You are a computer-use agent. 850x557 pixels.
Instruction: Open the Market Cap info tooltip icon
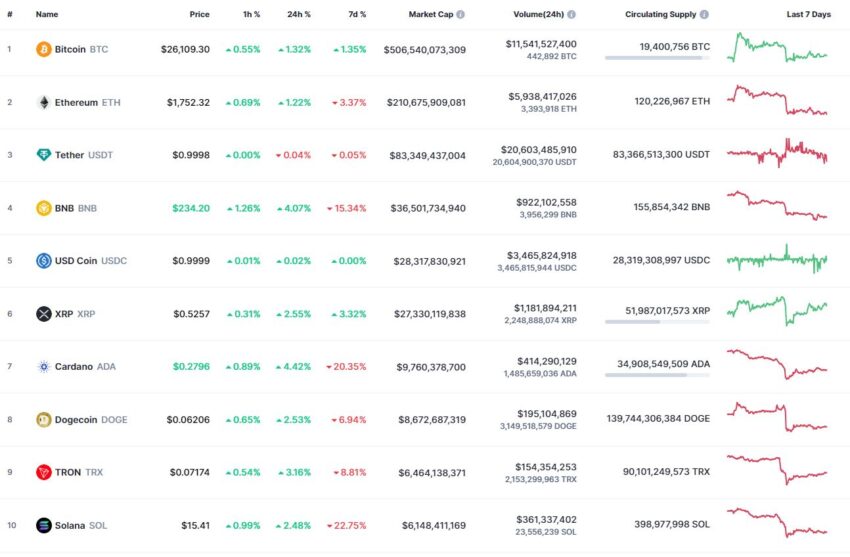click(460, 15)
